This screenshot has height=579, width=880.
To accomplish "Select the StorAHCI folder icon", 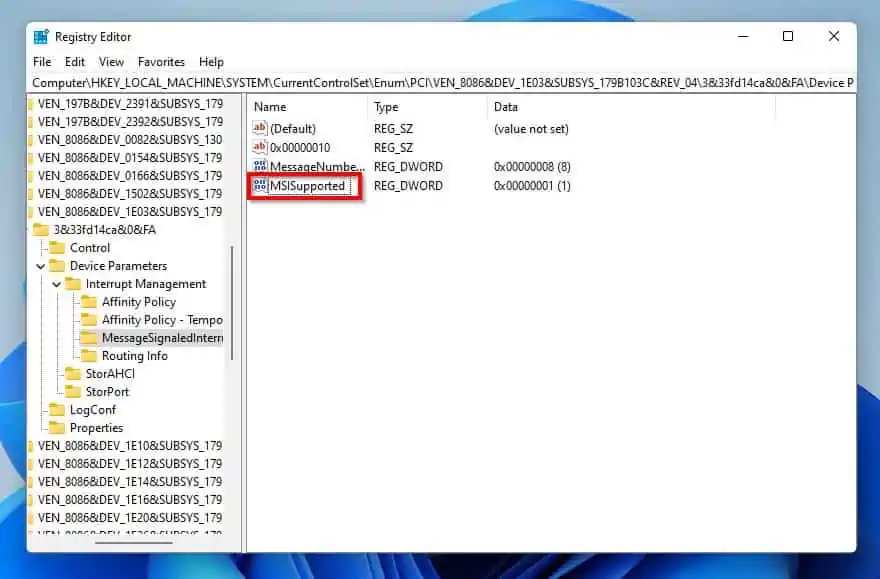I will pos(73,374).
